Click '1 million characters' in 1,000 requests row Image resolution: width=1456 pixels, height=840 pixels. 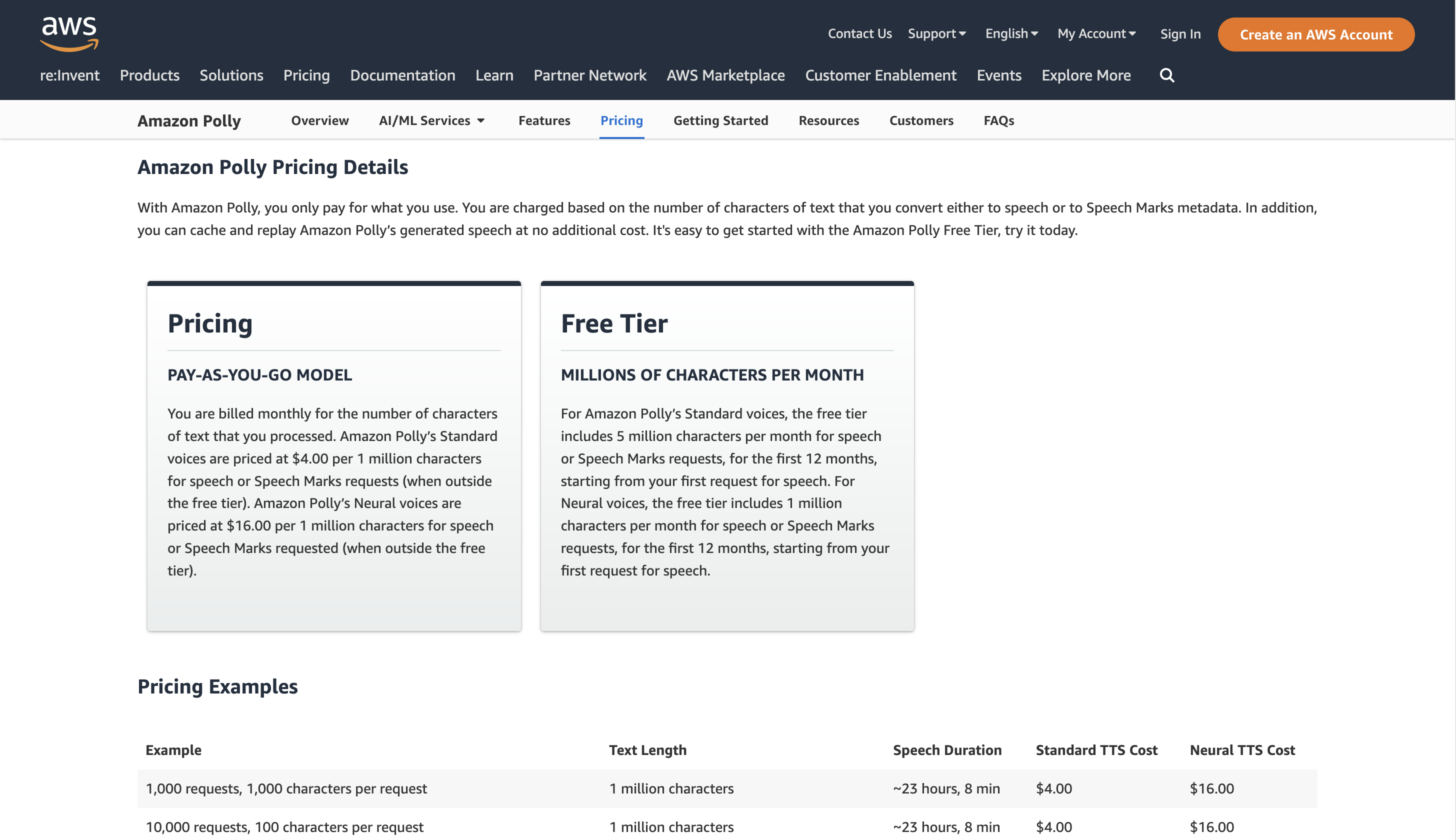coord(671,788)
